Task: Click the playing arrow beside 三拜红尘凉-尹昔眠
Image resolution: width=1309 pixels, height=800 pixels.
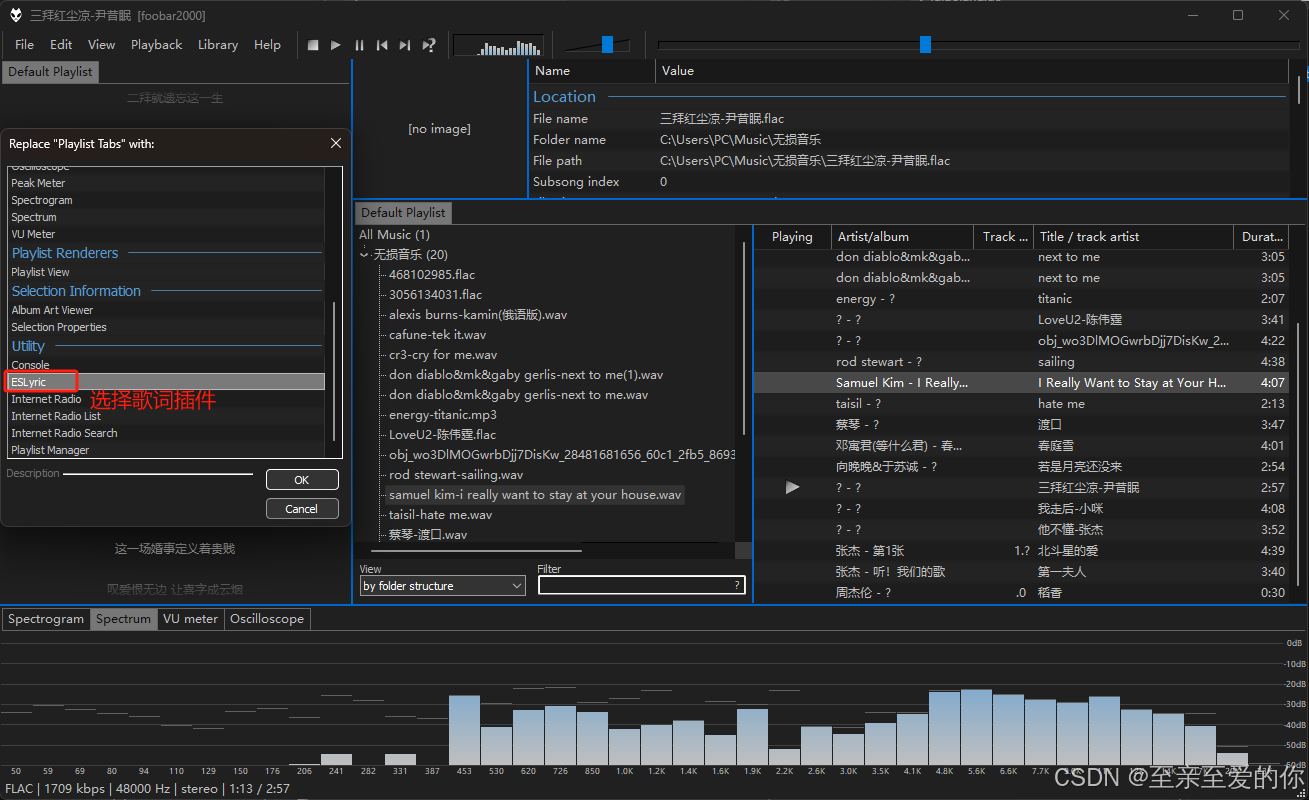Action: tap(792, 487)
